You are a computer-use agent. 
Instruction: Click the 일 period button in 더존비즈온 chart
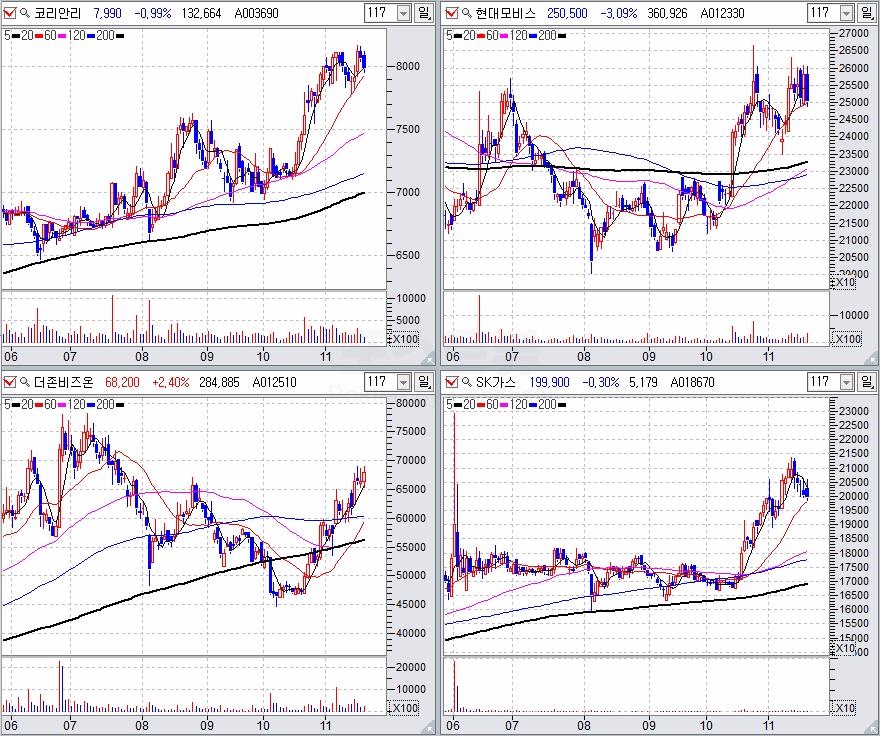pos(425,381)
